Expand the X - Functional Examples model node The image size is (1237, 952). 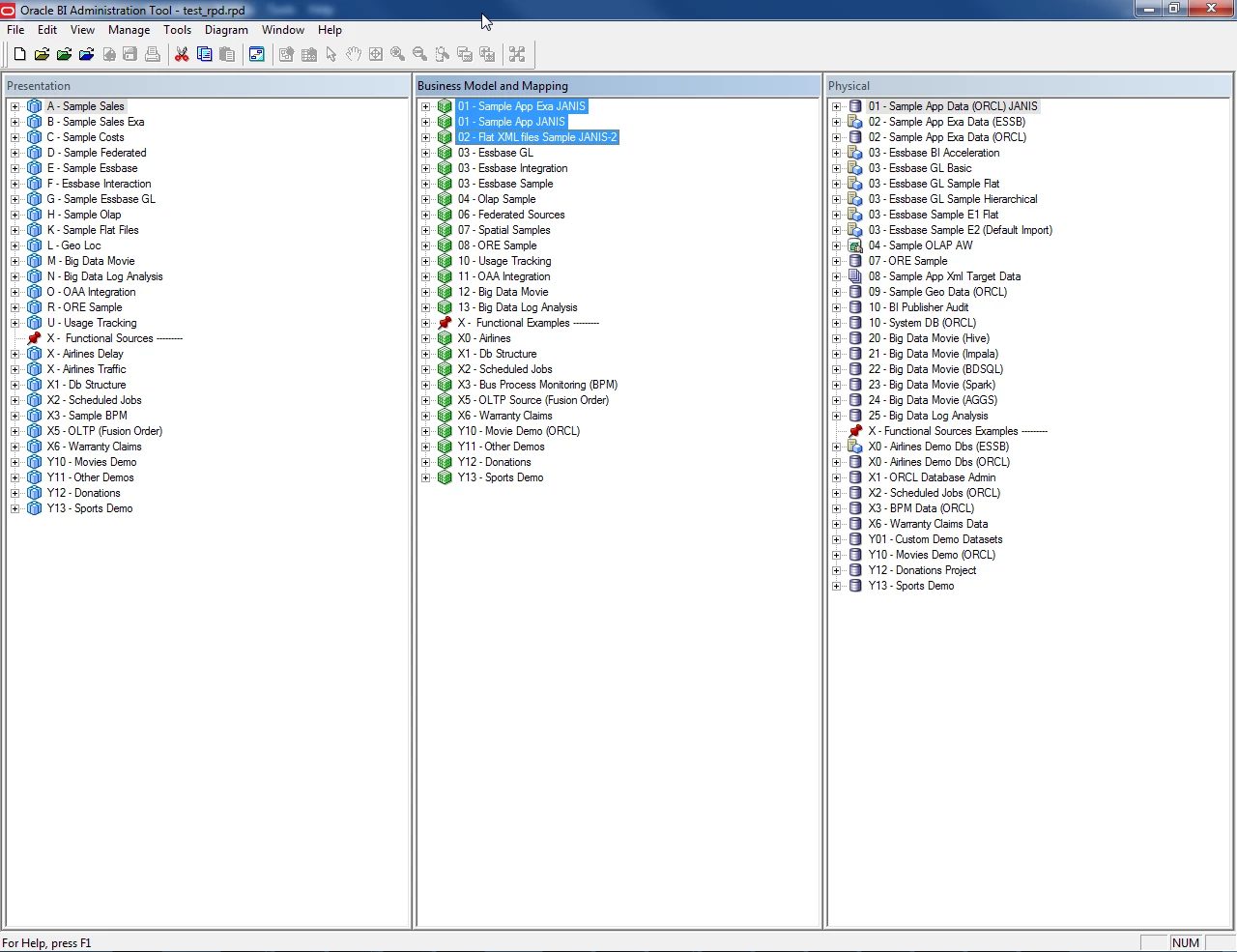click(425, 323)
